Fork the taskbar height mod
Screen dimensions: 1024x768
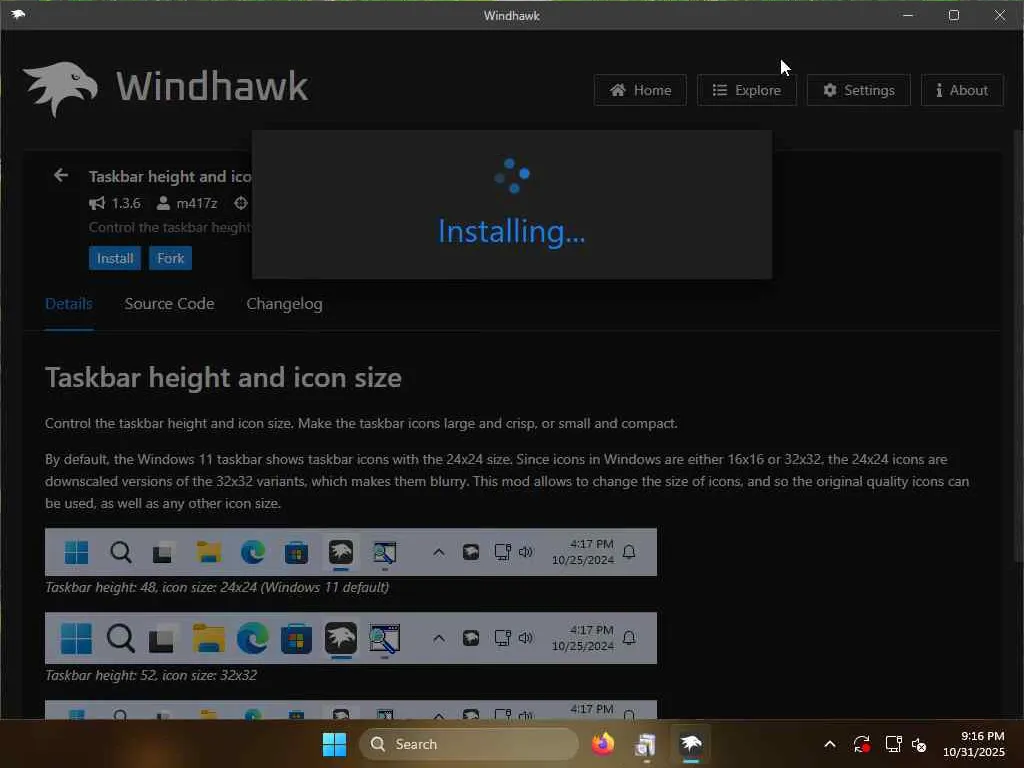(170, 258)
